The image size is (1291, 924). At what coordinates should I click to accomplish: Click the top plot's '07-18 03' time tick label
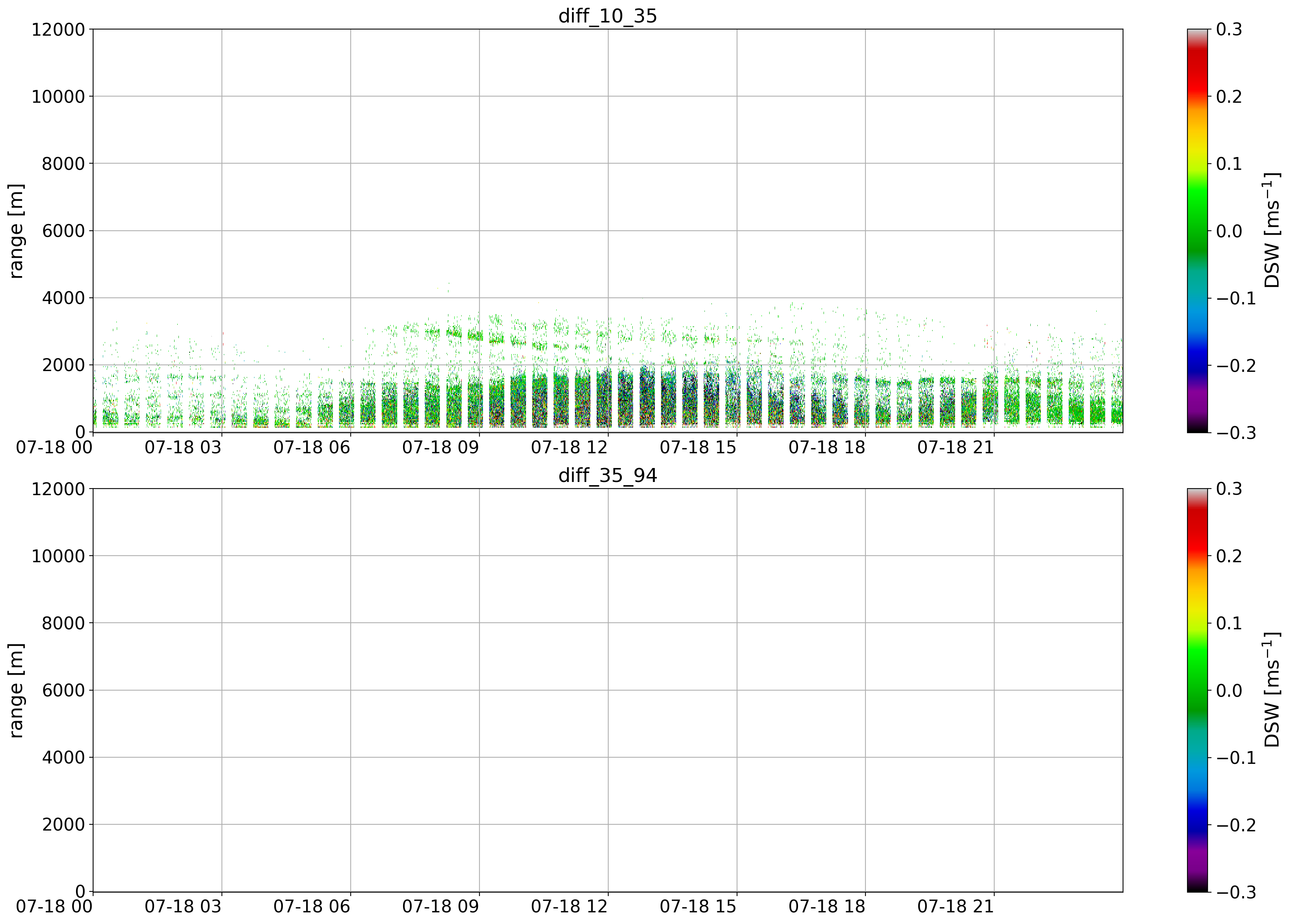coord(183,447)
